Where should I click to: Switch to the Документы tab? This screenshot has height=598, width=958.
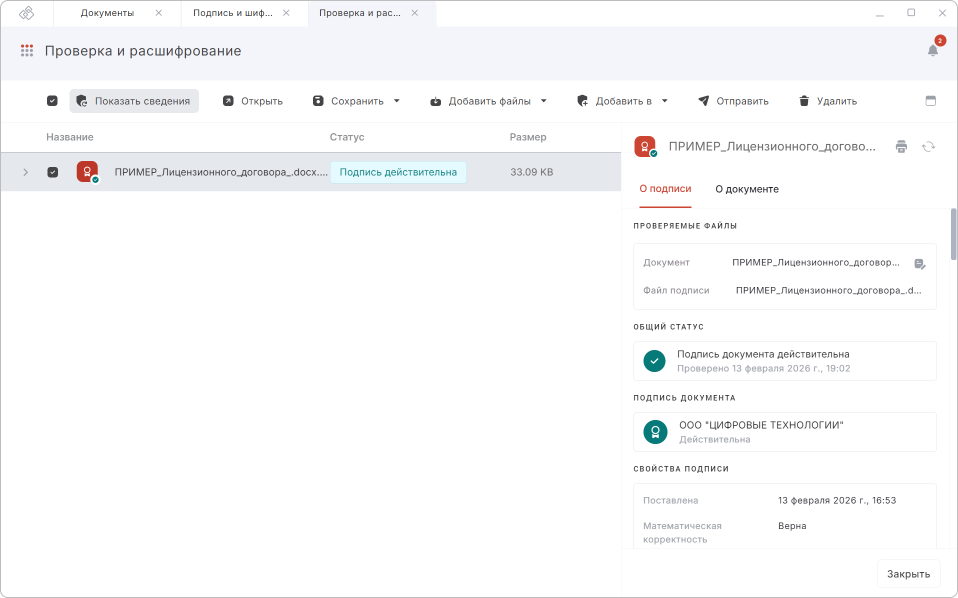[x=107, y=13]
